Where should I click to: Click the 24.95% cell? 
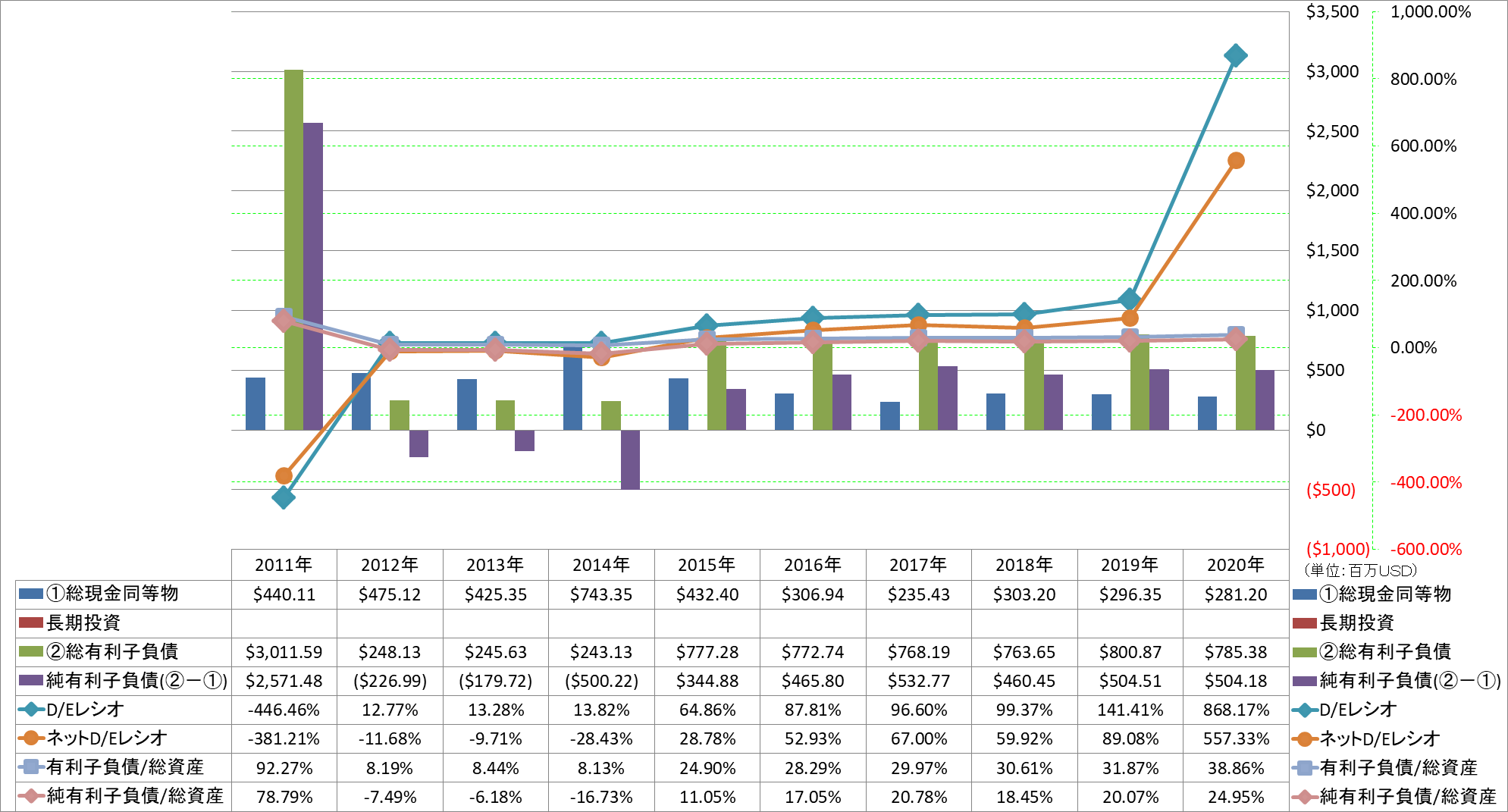coord(1236,797)
